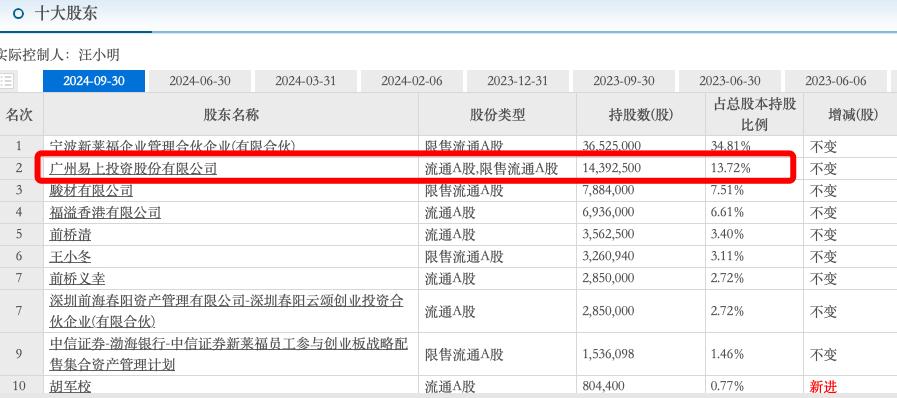Click 不变 in the 广州易上投资 row
897x398 pixels.
click(823, 169)
